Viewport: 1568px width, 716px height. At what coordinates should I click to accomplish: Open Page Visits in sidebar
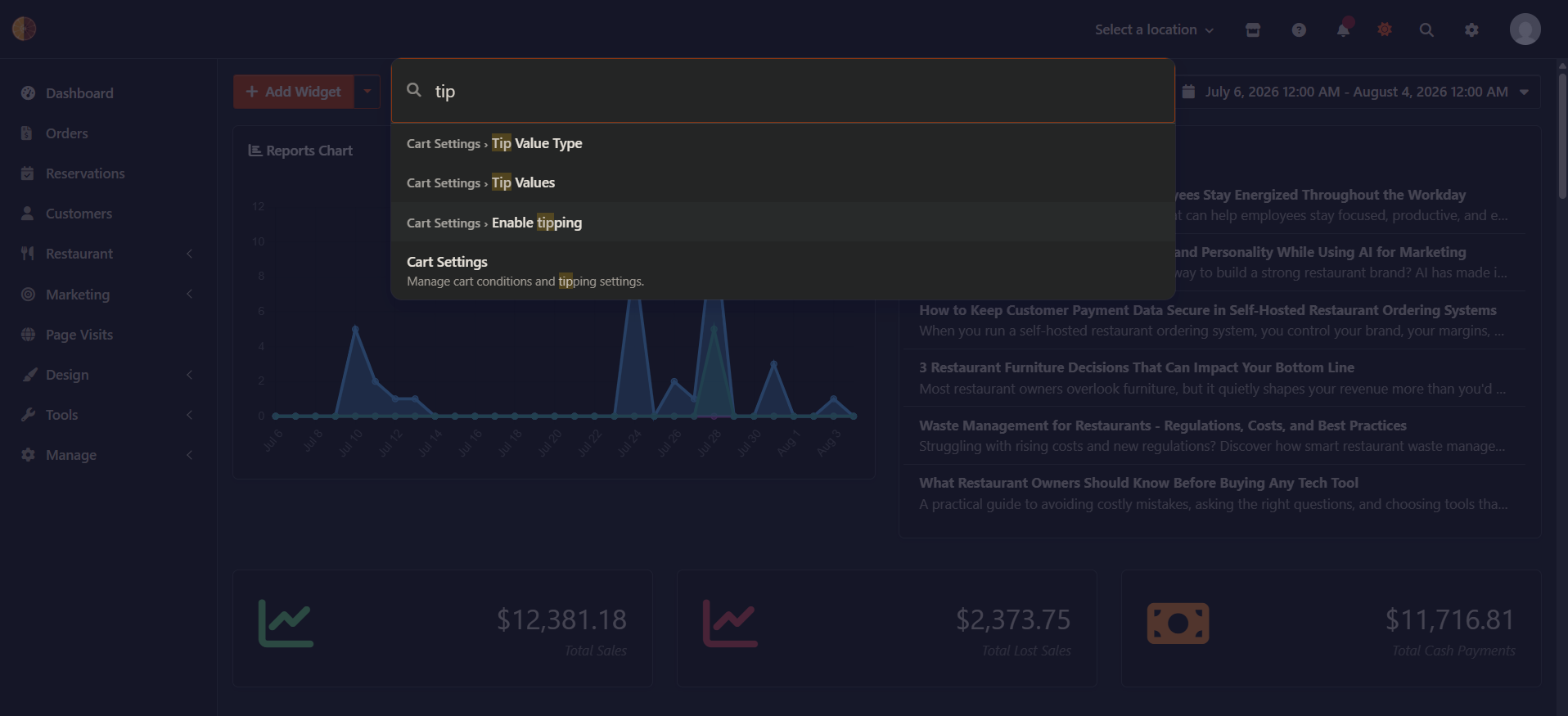[108, 335]
